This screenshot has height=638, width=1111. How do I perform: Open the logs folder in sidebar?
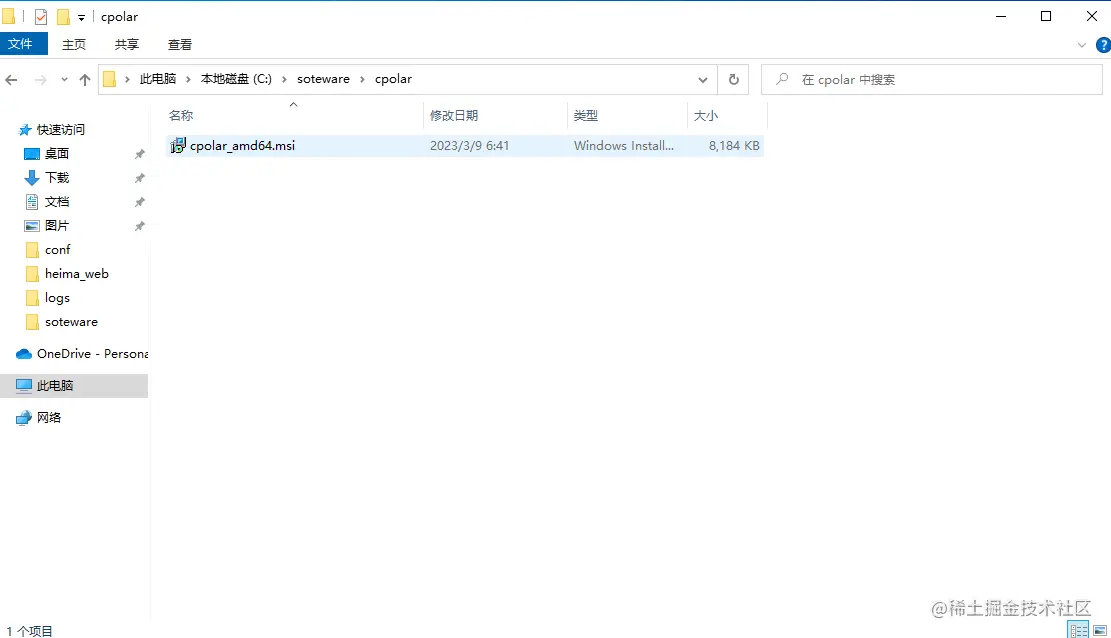click(57, 298)
